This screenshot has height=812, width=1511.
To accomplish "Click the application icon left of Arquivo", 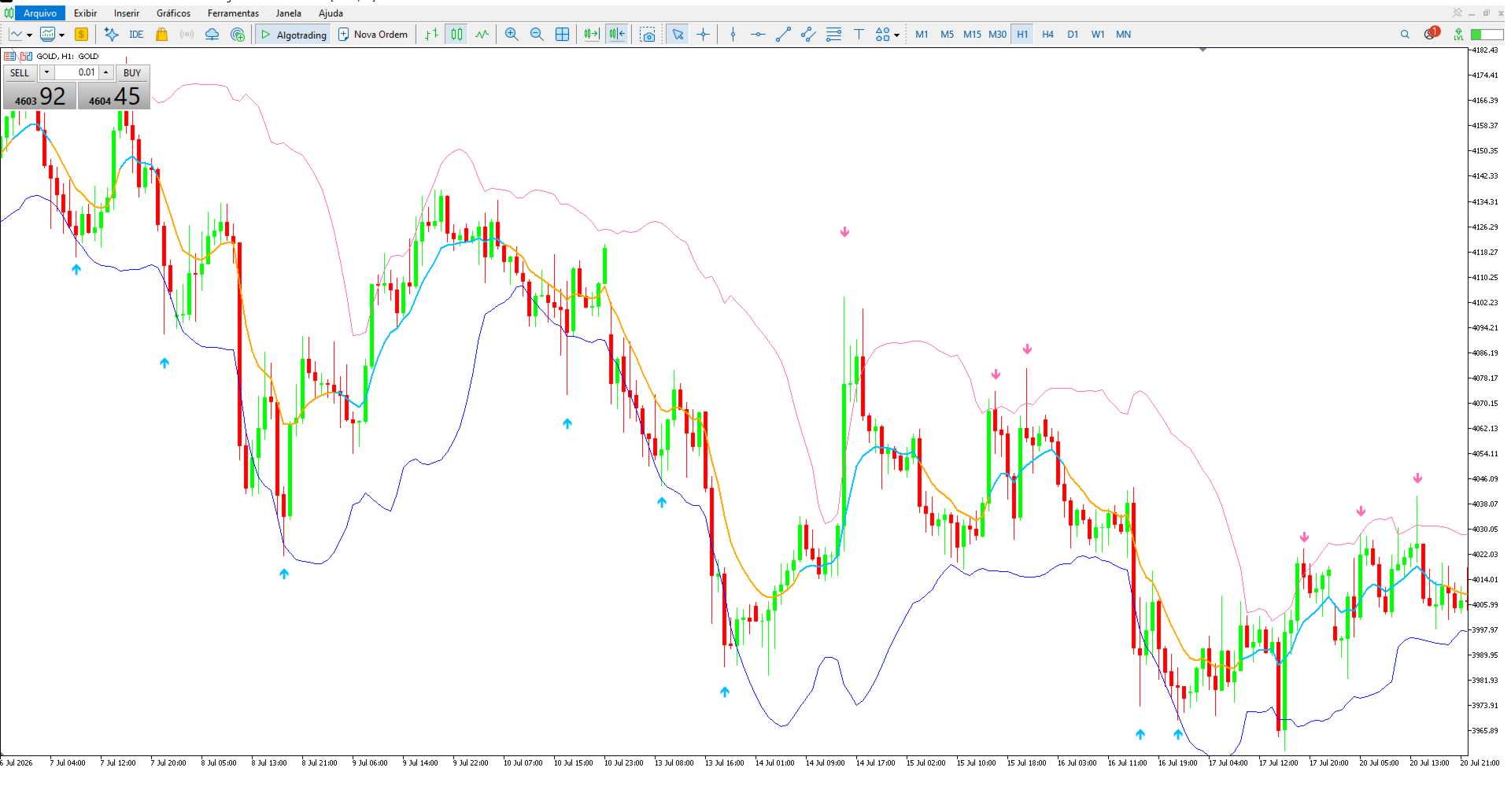I will click(9, 13).
